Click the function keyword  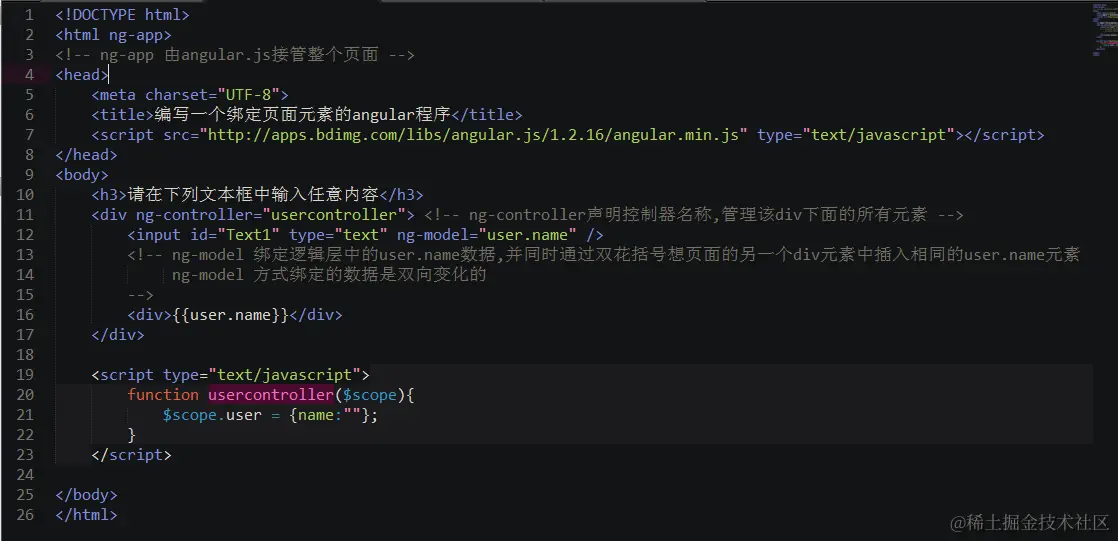(x=163, y=394)
